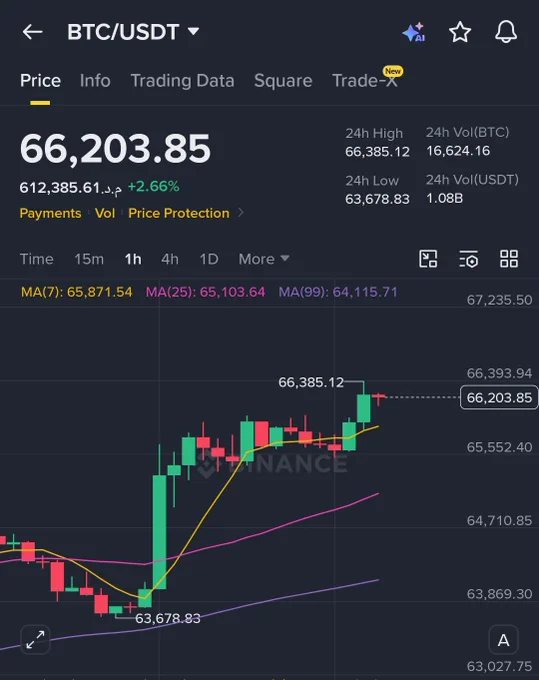Tap the 24h Low value 63,678.83
The image size is (539, 680).
pos(377,199)
